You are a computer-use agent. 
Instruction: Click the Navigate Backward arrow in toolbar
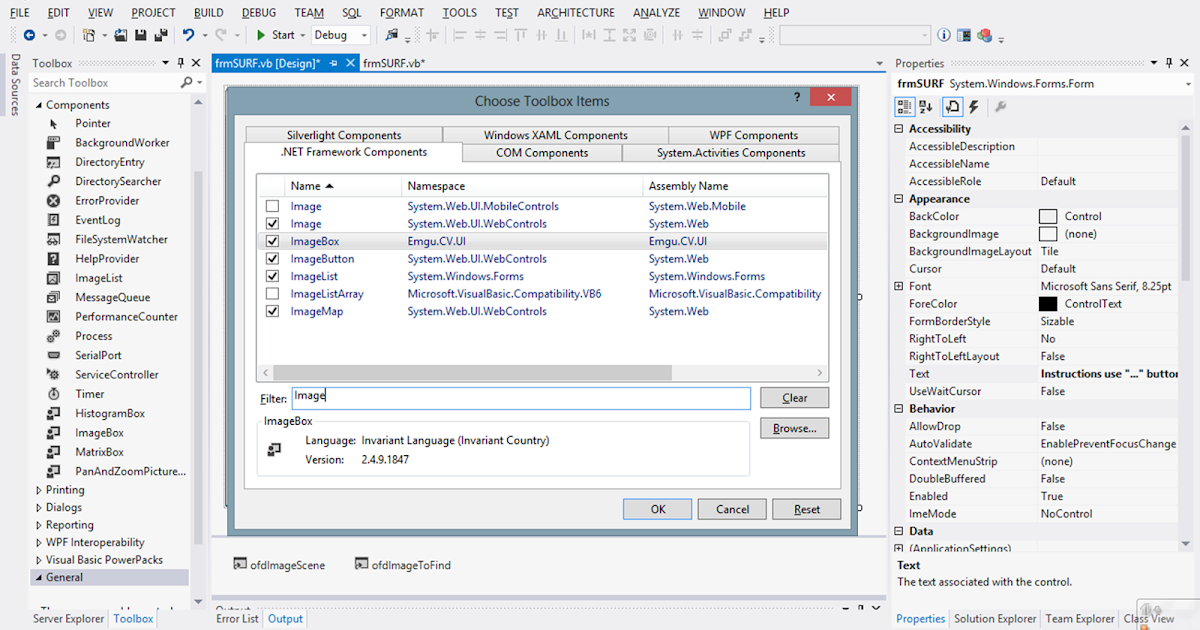29,35
